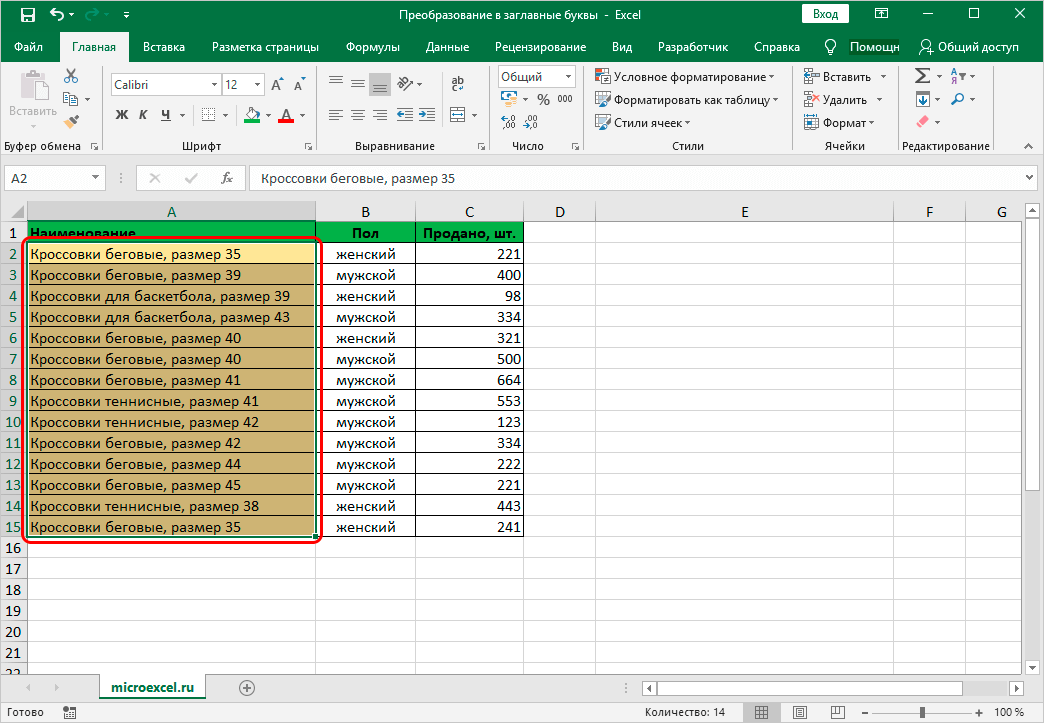Click cell B2 containing женский

[366, 254]
